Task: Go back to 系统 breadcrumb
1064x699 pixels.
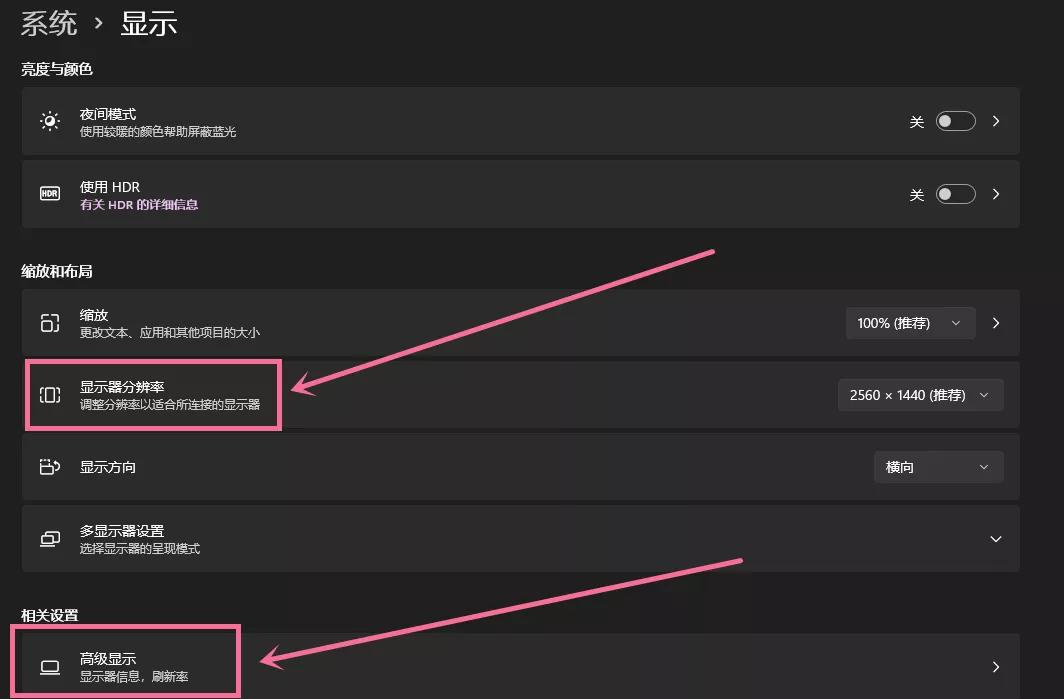Action: pyautogui.click(x=49, y=22)
